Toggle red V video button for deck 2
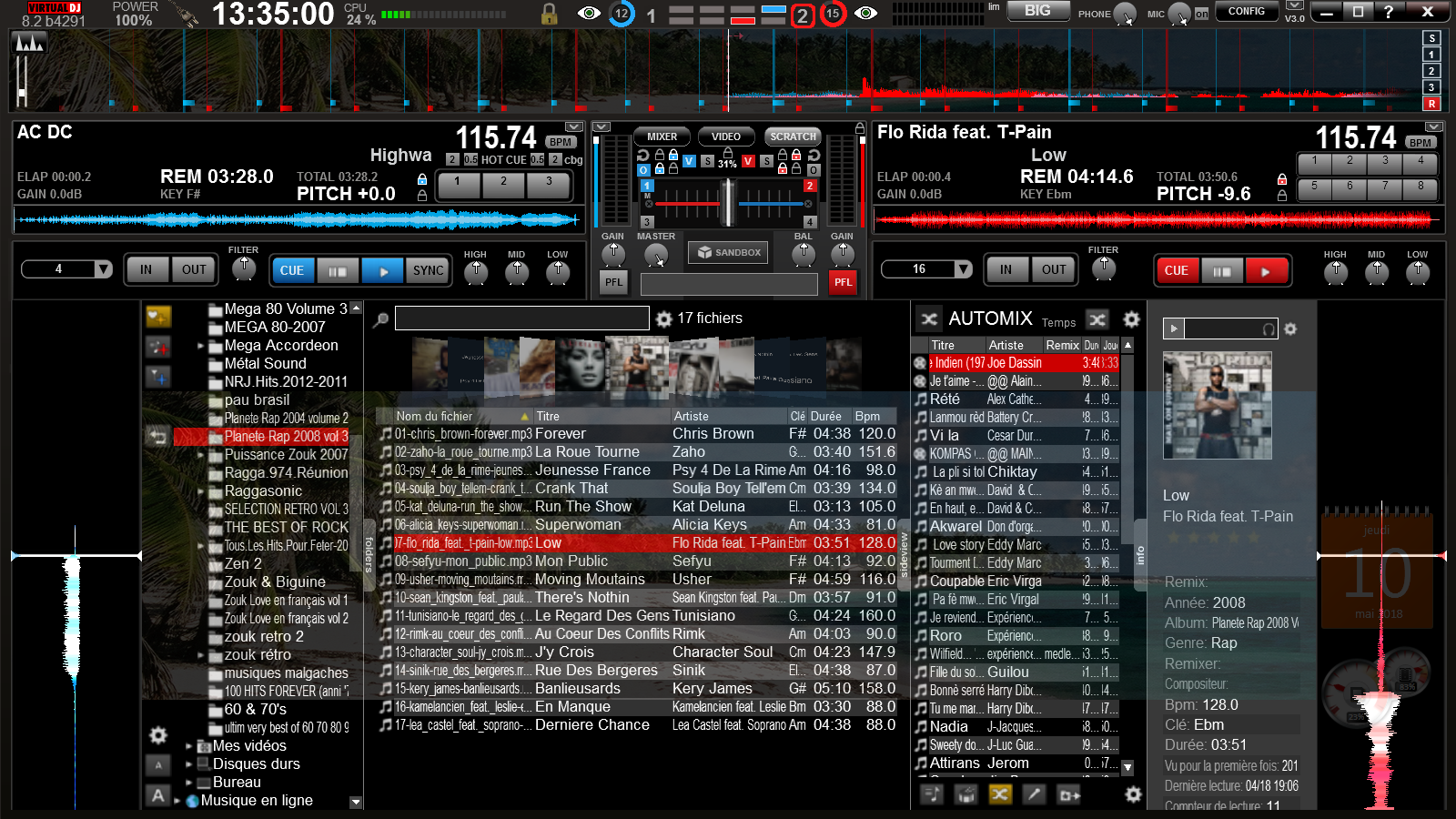The height and width of the screenshot is (819, 1456). [x=748, y=161]
